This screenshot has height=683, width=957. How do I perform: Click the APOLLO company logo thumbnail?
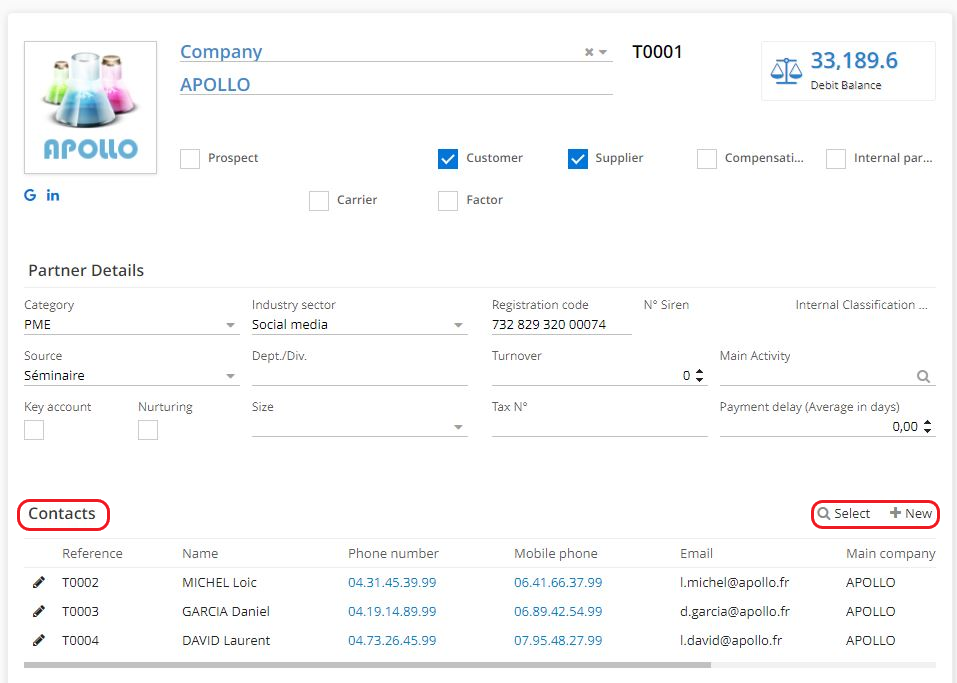click(x=90, y=107)
